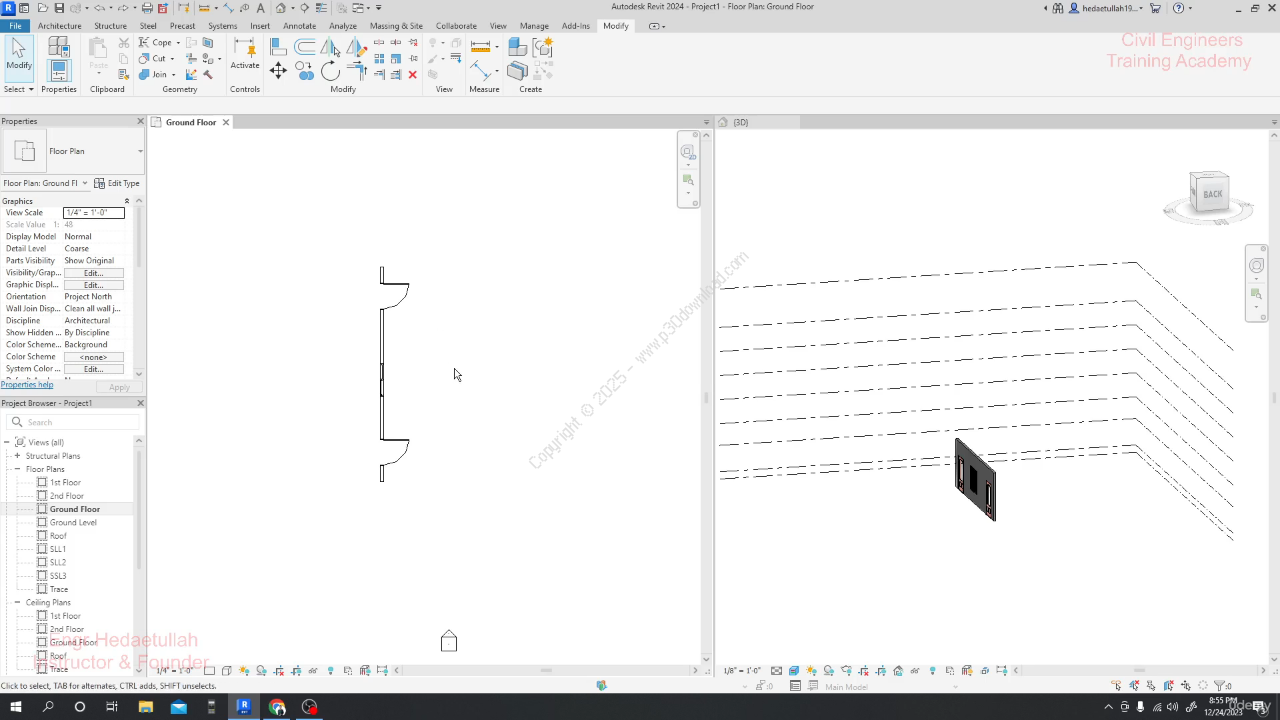Image resolution: width=1280 pixels, height=720 pixels.
Task: Toggle visual style in the Ground Floor view bar
Action: [x=227, y=671]
